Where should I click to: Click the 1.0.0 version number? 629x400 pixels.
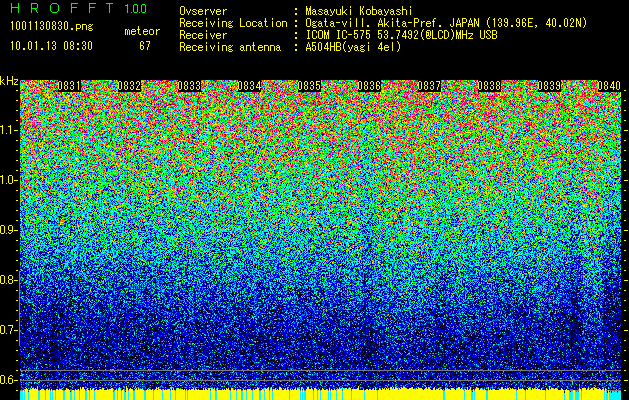point(136,9)
